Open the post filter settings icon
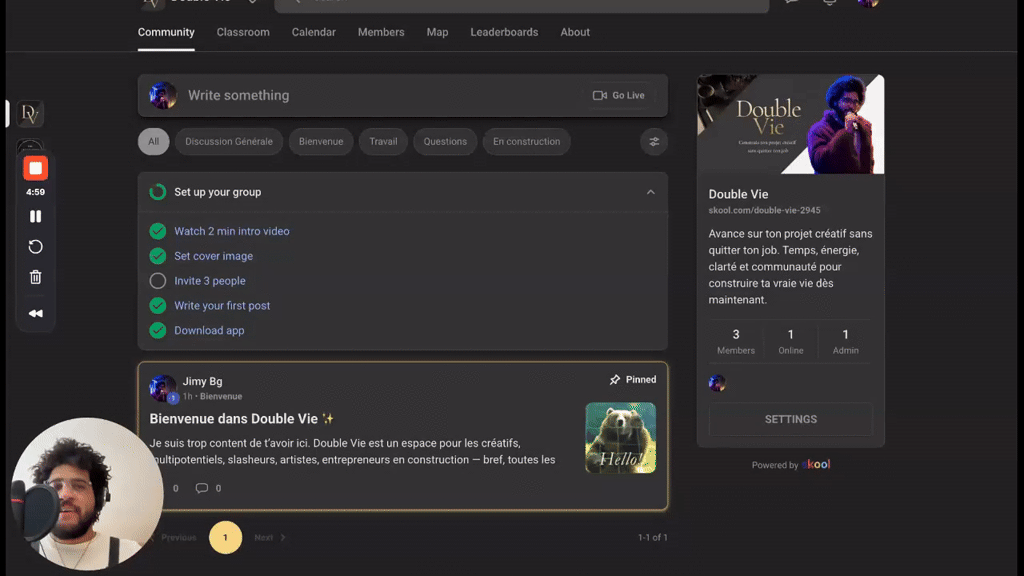This screenshot has width=1024, height=576. click(x=654, y=142)
